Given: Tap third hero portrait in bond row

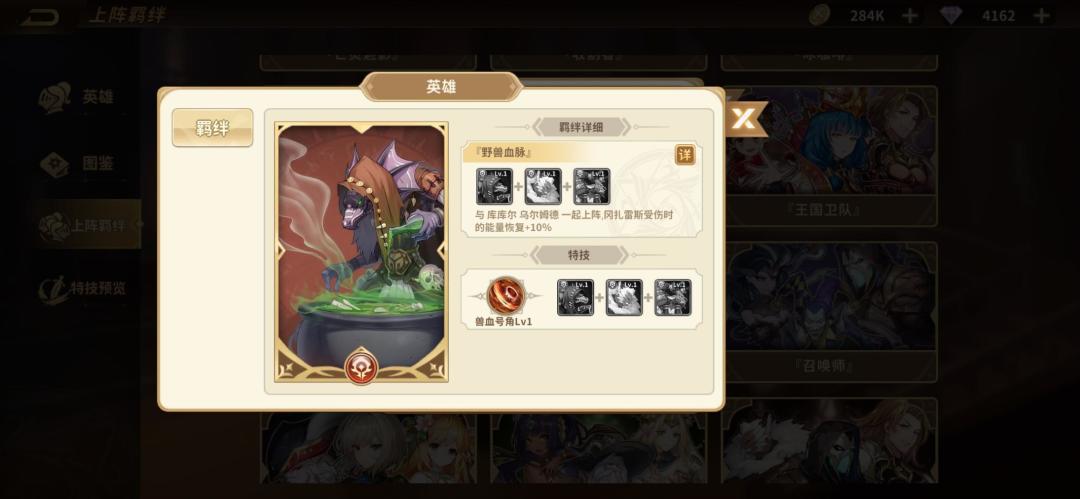Looking at the screenshot, I should [x=592, y=187].
